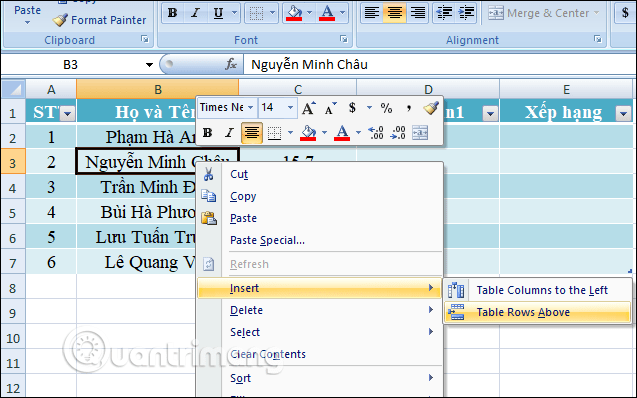Screen dimensions: 637x398
Task: Click the Paste dropdown arrow
Action: 27,23
